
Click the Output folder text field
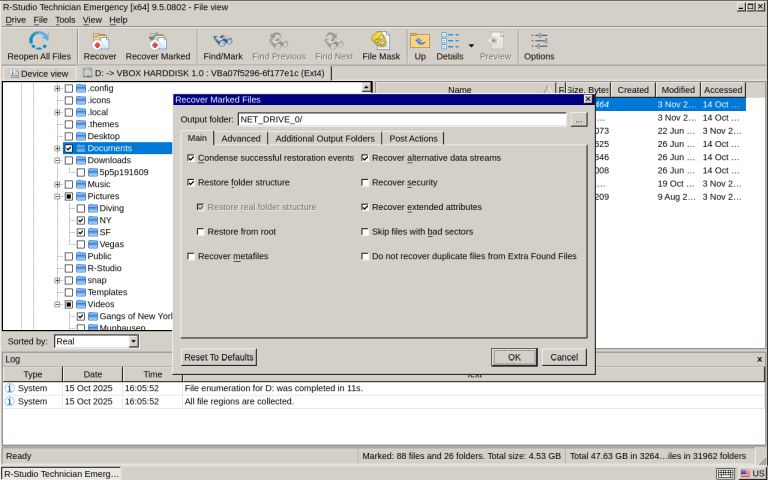[x=402, y=119]
